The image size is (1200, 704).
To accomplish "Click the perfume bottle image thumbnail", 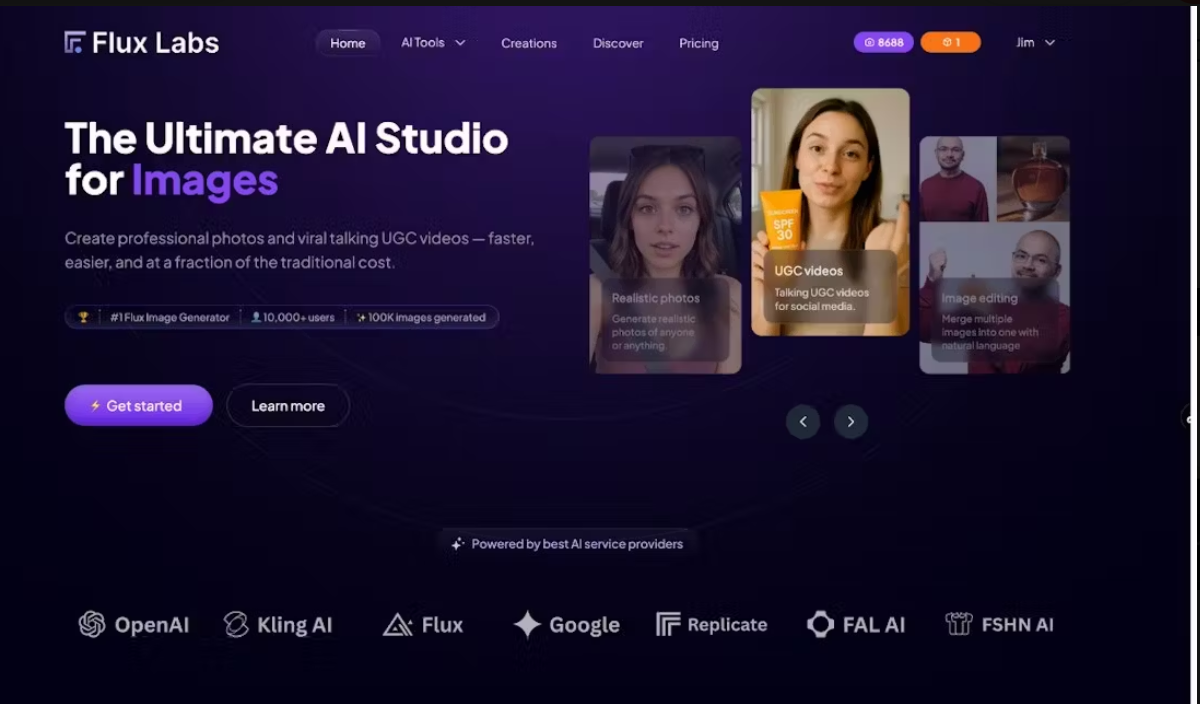I will (x=1033, y=179).
